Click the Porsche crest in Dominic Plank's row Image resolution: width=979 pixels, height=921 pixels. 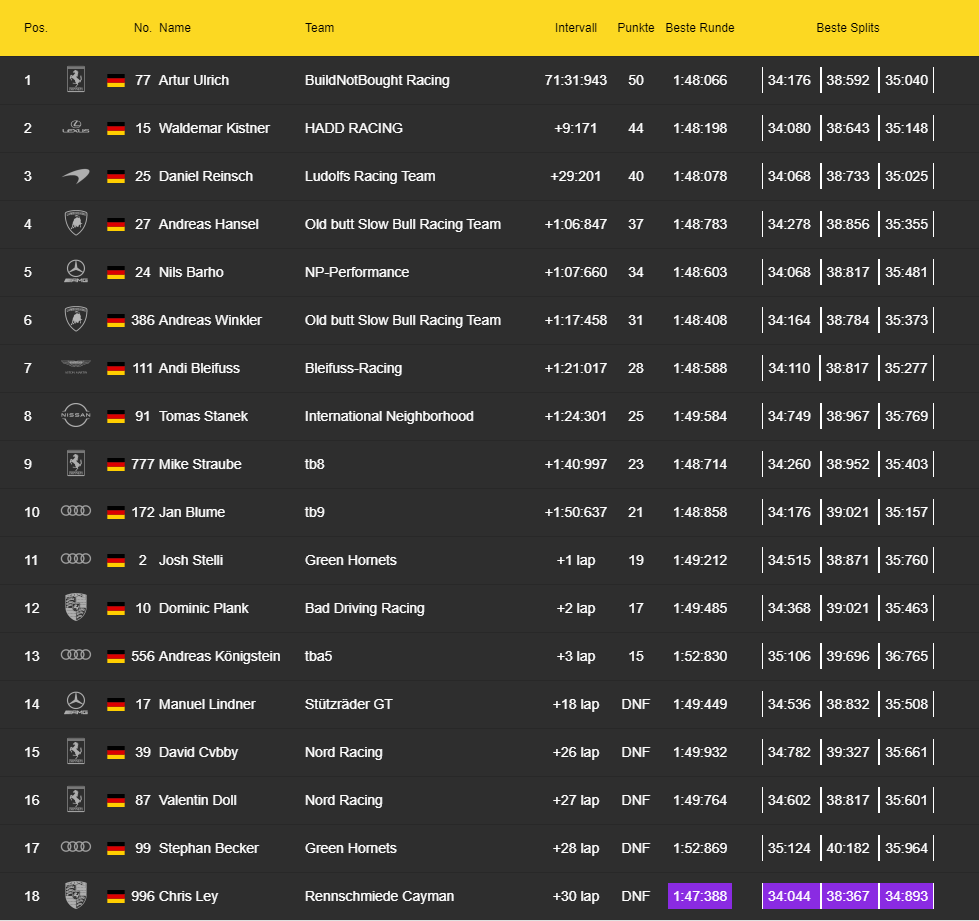pos(75,608)
